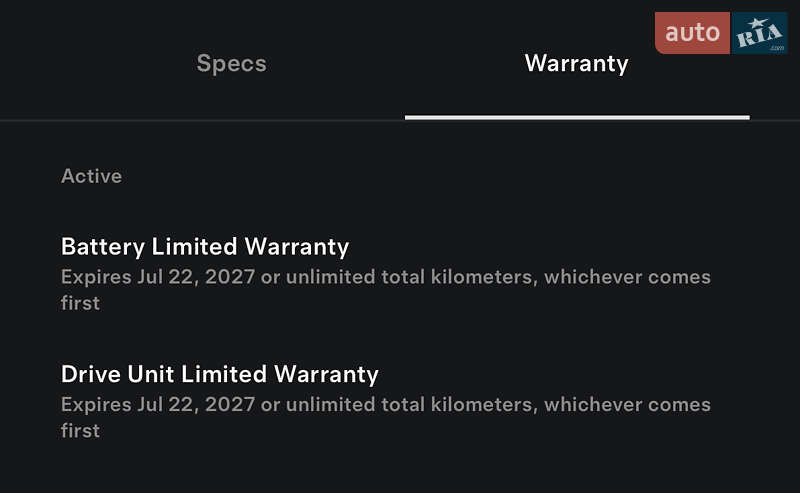Click the star in the RIA logo
Viewport: 800px width, 493px height.
pos(758,23)
